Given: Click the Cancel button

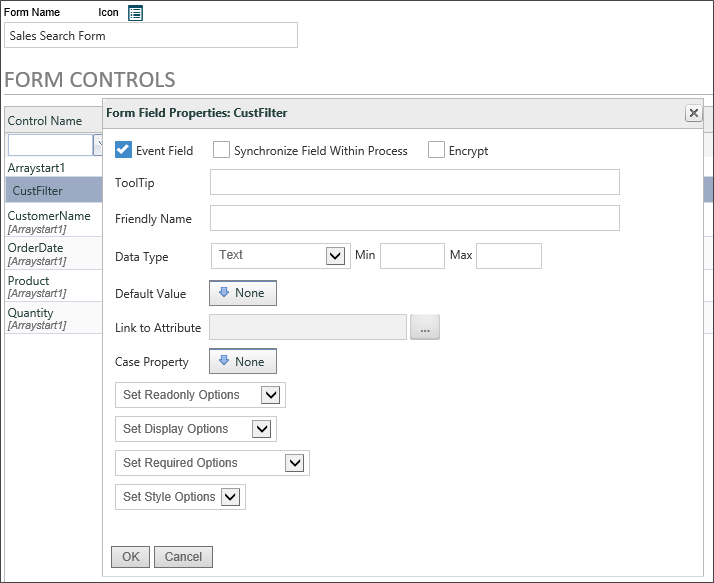Looking at the screenshot, I should [183, 557].
